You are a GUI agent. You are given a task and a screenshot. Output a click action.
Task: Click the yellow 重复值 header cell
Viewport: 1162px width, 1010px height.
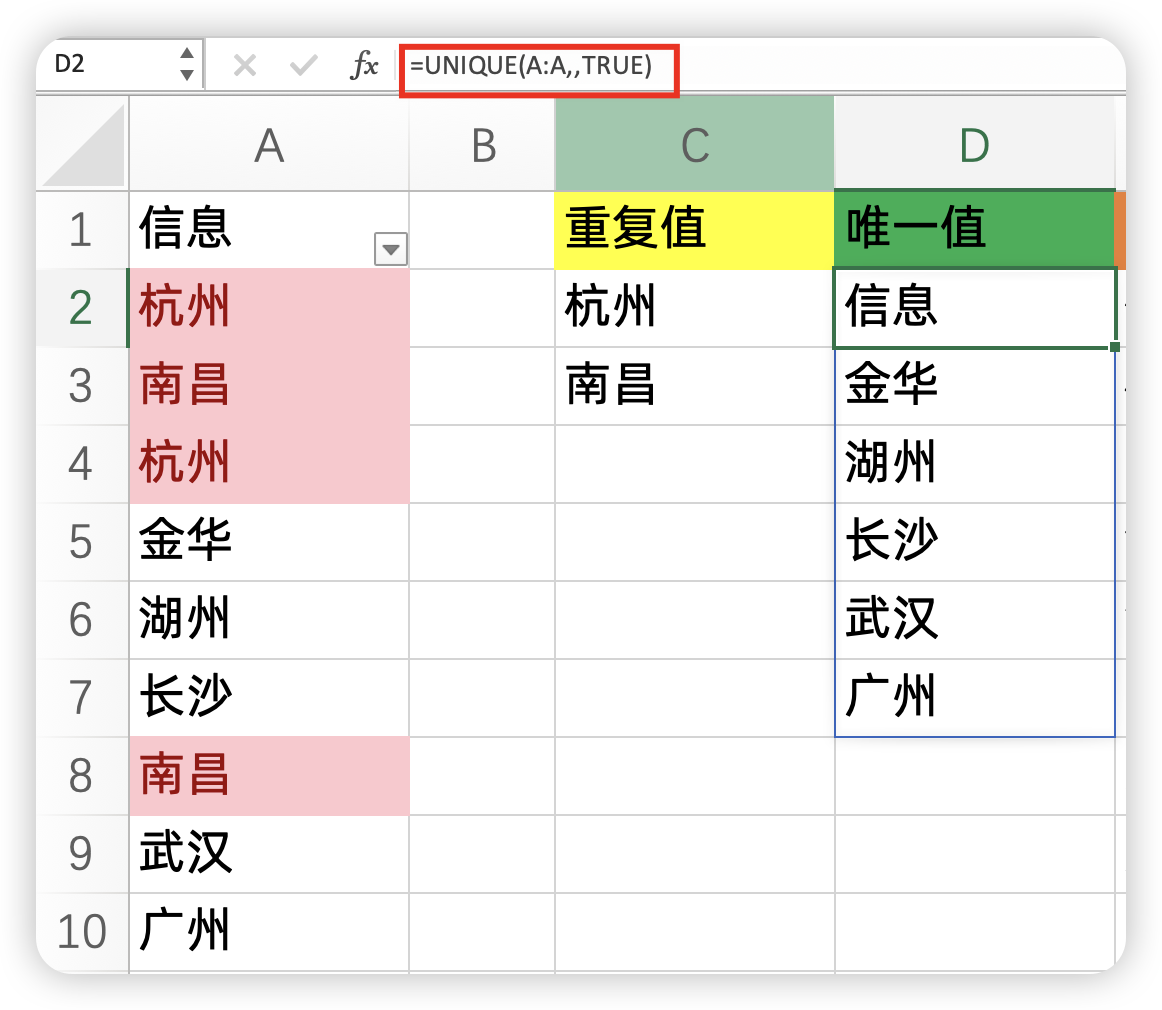point(694,230)
